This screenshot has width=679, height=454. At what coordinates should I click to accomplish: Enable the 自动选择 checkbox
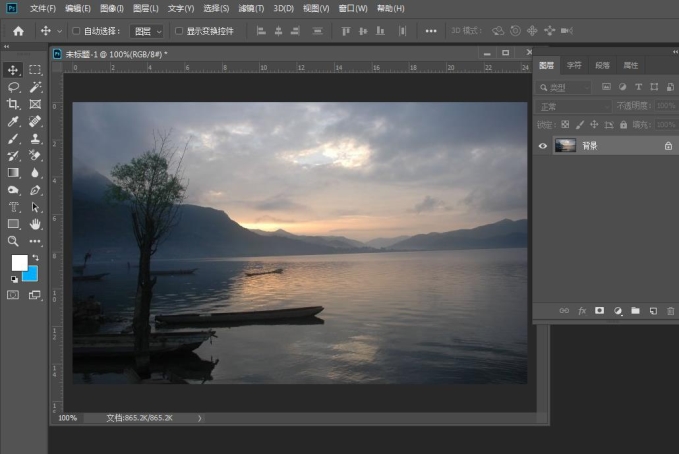76,31
